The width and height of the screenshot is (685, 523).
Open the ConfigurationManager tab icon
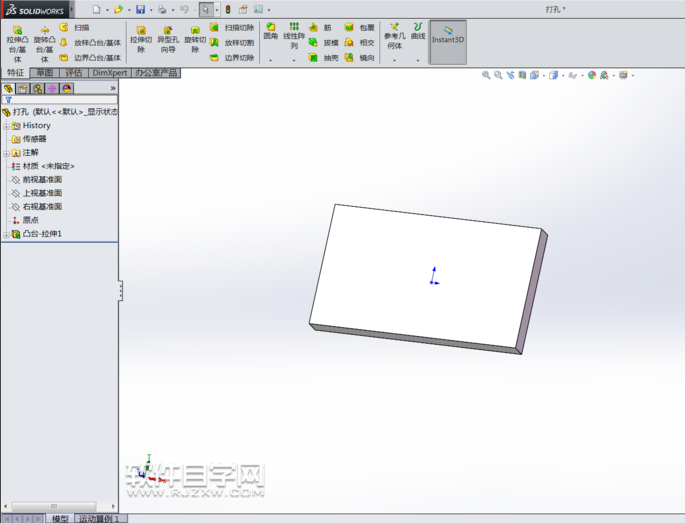point(38,88)
